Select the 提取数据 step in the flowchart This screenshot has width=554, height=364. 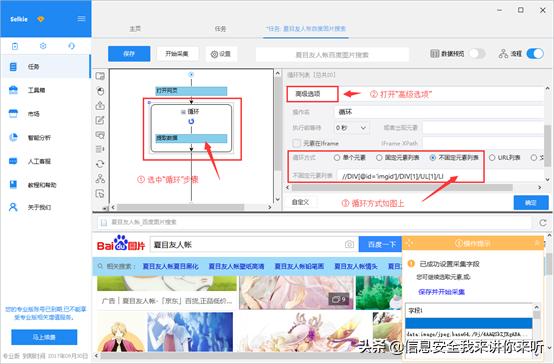(191, 138)
